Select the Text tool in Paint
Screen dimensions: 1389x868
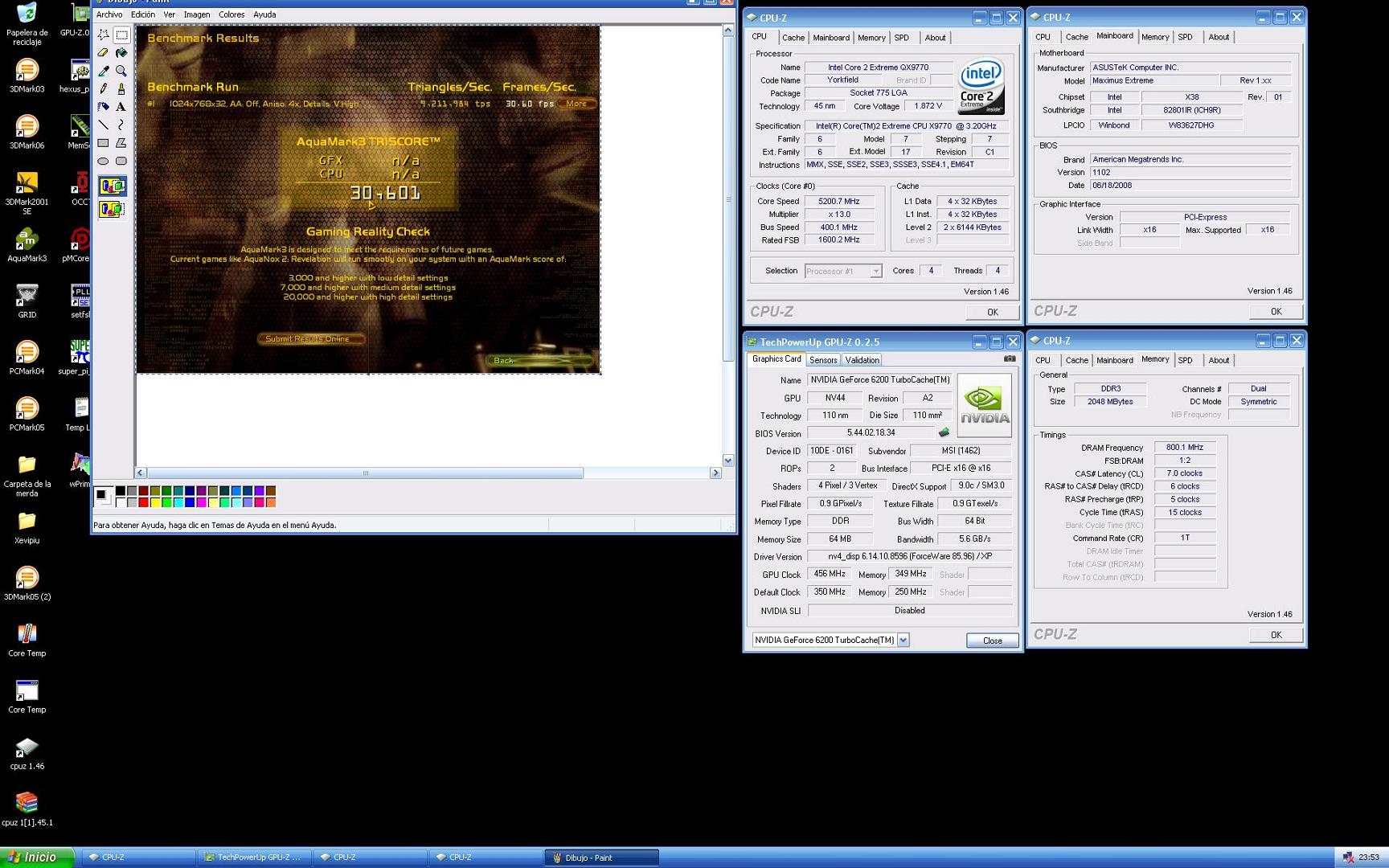pos(121,106)
